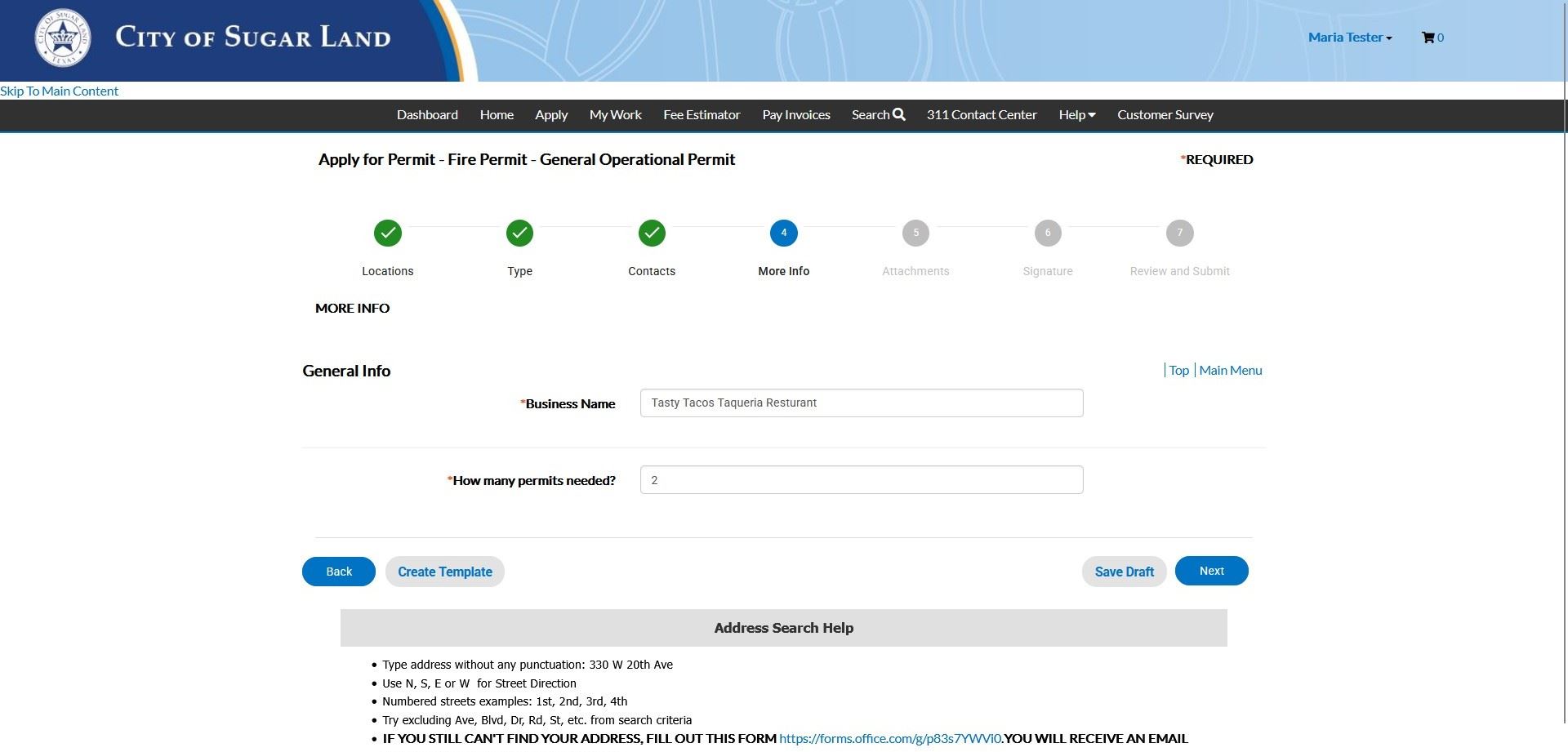Select step 5 Attachments circle
Viewport: 1568px width, 752px height.
coord(915,234)
